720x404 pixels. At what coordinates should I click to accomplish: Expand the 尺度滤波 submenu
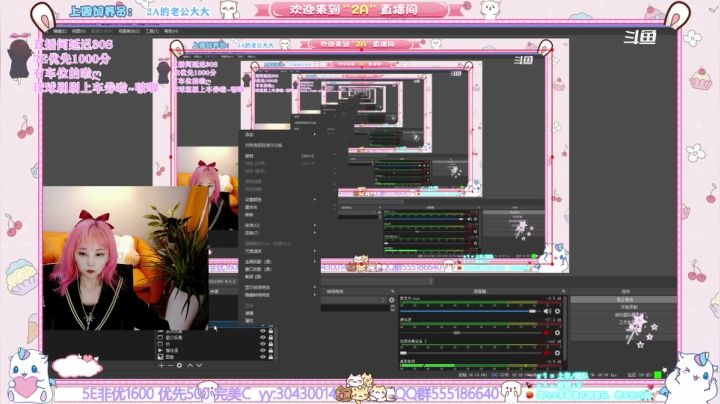tap(280, 251)
